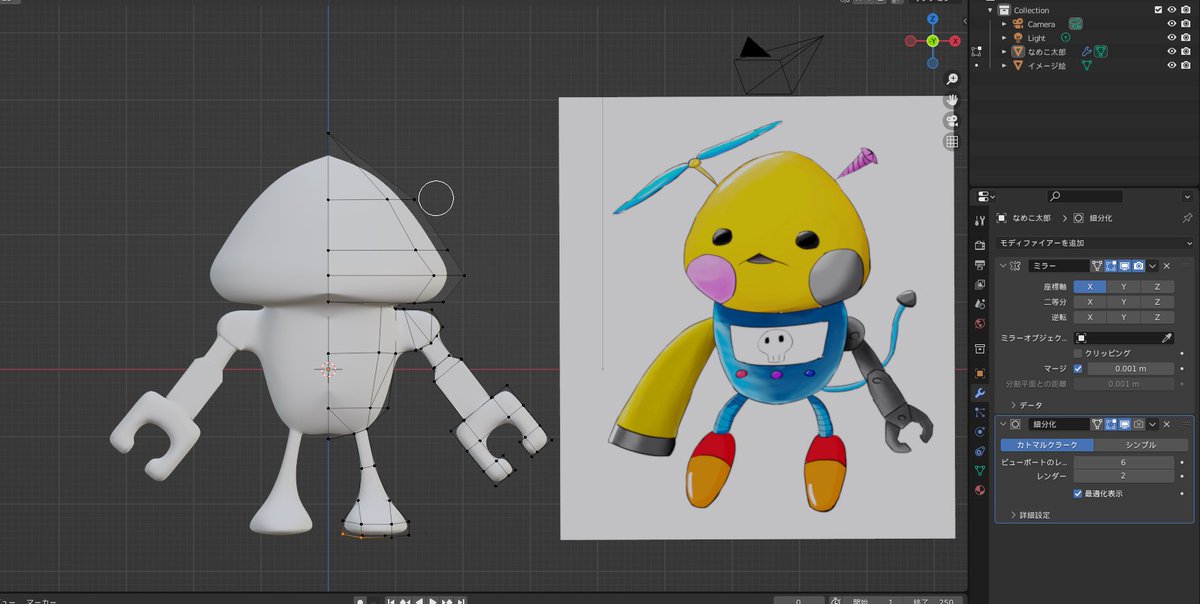Remove the ミラー modifier with X button
Viewport: 1200px width, 604px height.
point(1166,265)
